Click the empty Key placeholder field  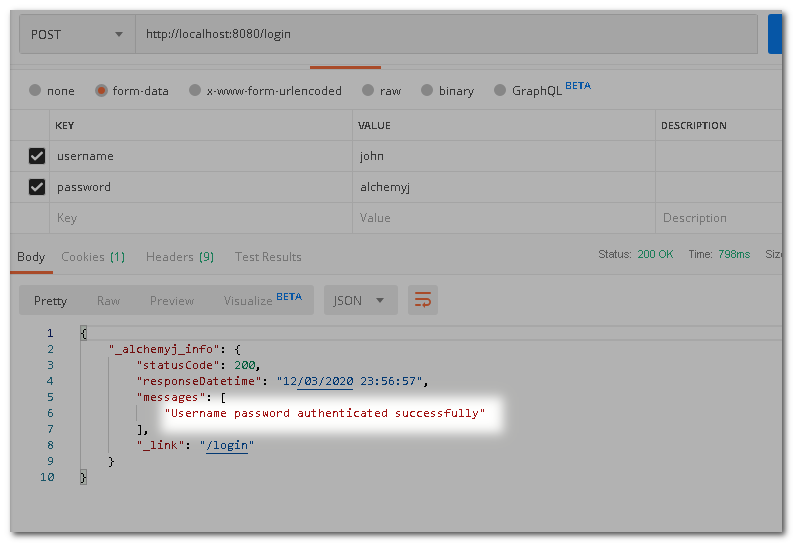click(201, 218)
